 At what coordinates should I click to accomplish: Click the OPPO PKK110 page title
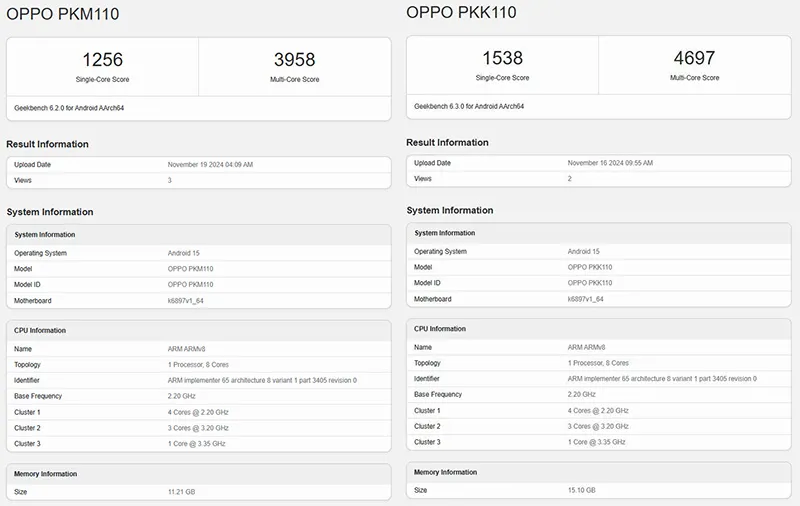click(x=461, y=12)
